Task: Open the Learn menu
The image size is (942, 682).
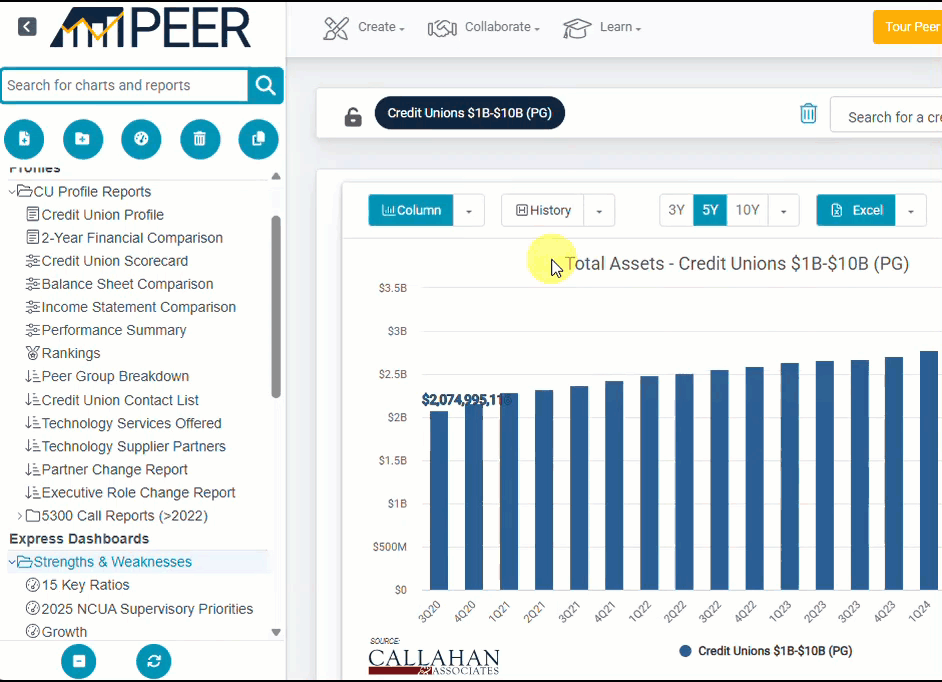Action: point(602,28)
